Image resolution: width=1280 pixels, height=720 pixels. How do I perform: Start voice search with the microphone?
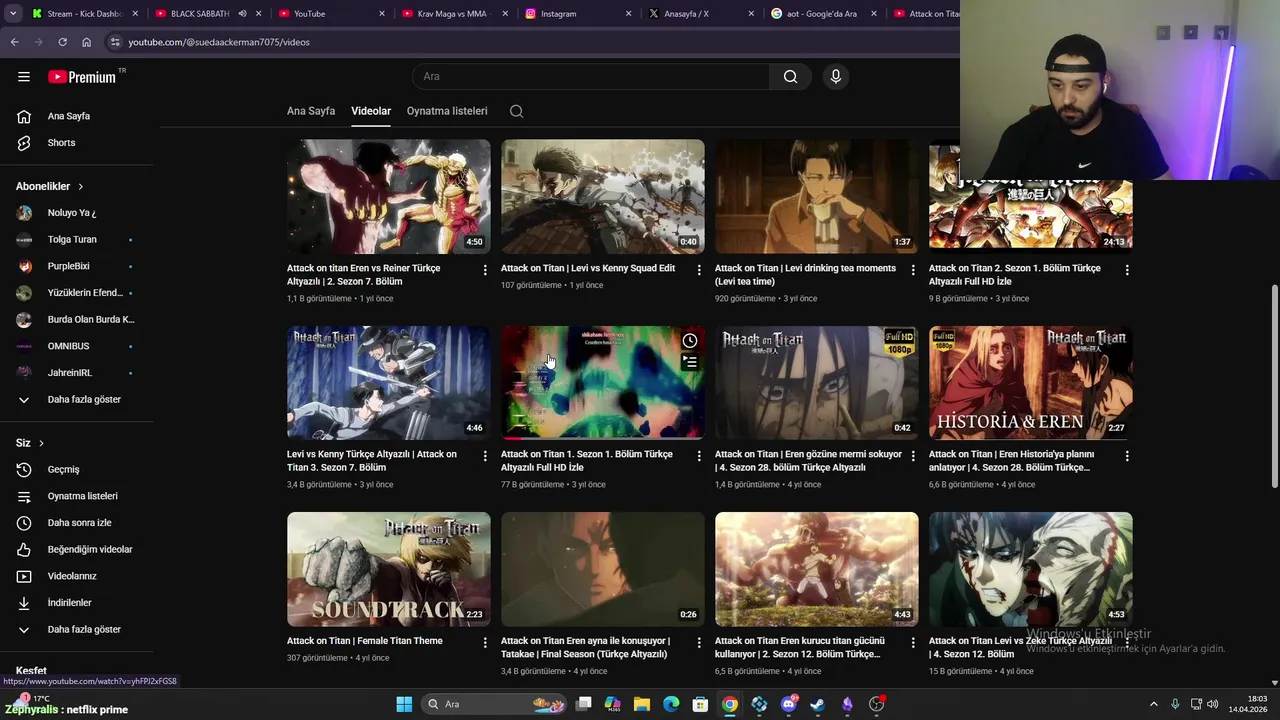click(x=836, y=76)
